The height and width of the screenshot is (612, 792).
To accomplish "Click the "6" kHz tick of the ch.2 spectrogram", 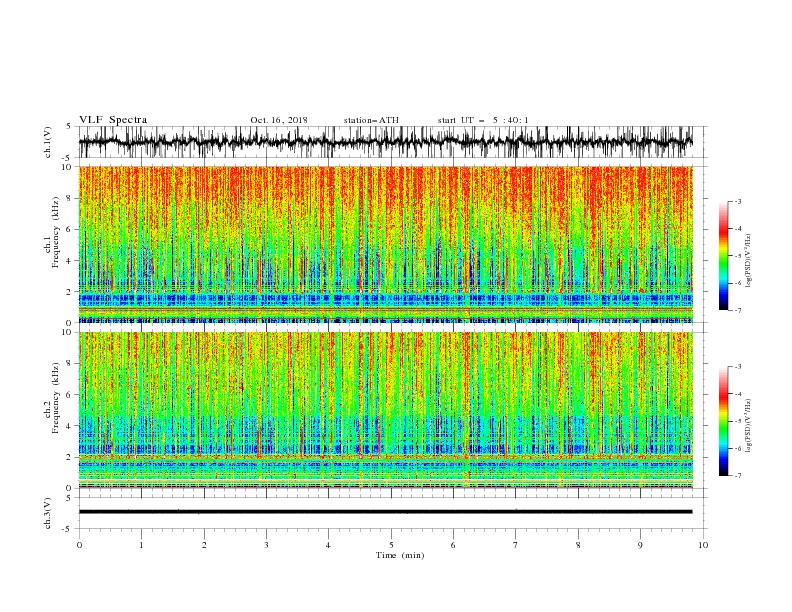I will click(70, 395).
